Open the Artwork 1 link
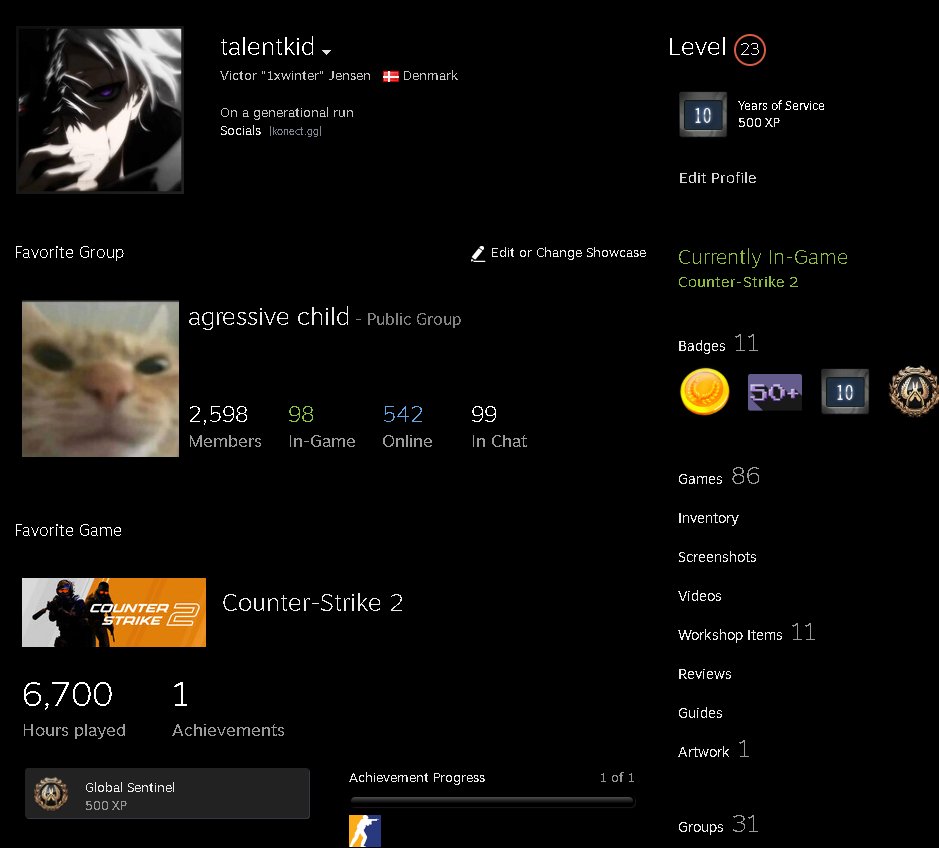939x848 pixels. tap(713, 750)
